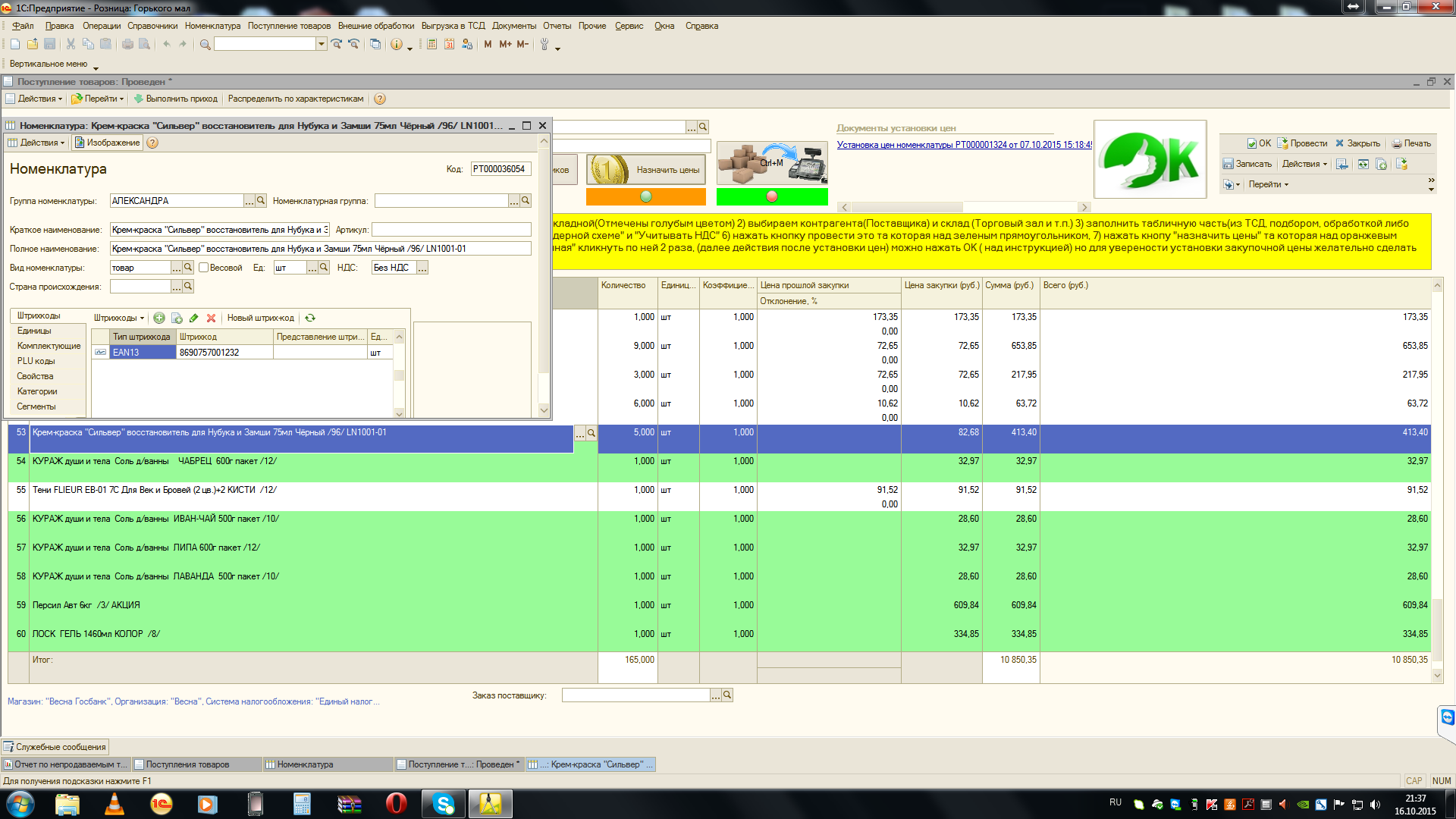This screenshot has width=1456, height=819.
Task: Open the Отчеты menu
Action: [x=557, y=26]
